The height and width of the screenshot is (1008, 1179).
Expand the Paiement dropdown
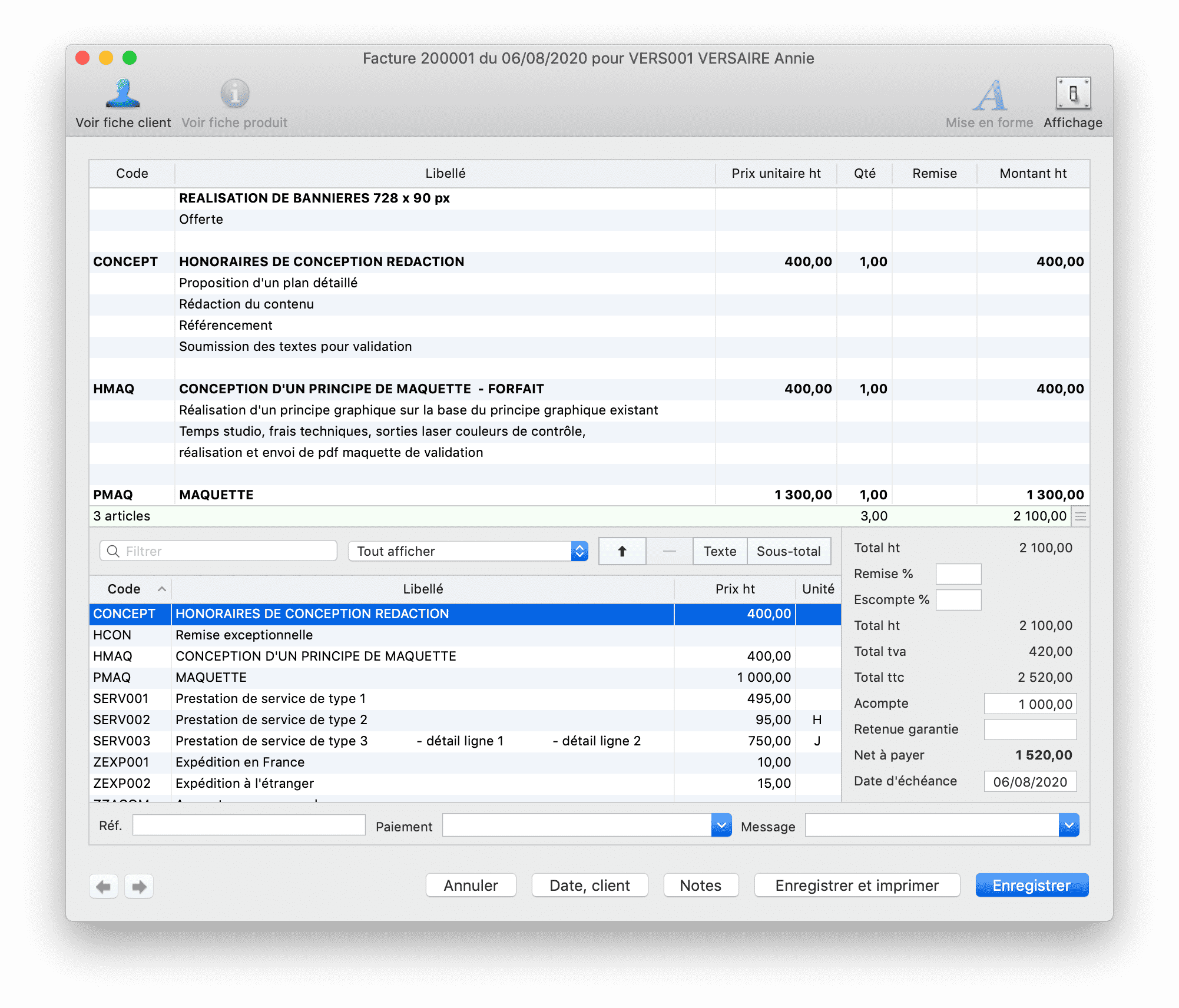tap(721, 825)
